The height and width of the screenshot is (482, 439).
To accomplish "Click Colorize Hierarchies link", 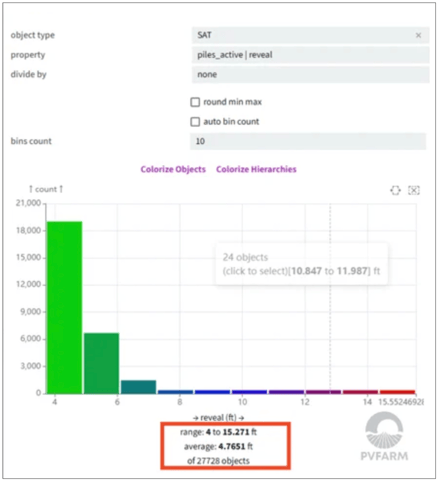I will coord(256,169).
